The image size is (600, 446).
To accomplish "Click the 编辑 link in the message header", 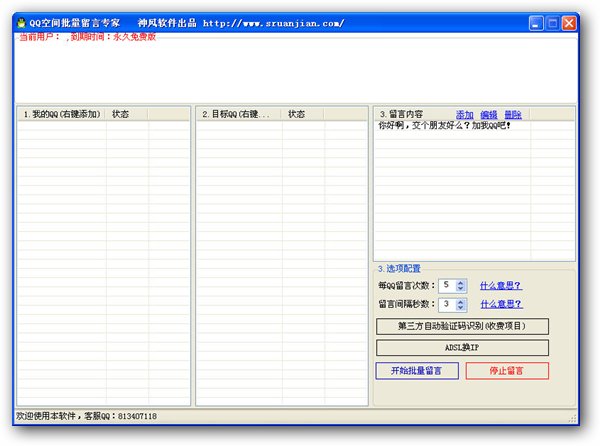I will (x=489, y=114).
